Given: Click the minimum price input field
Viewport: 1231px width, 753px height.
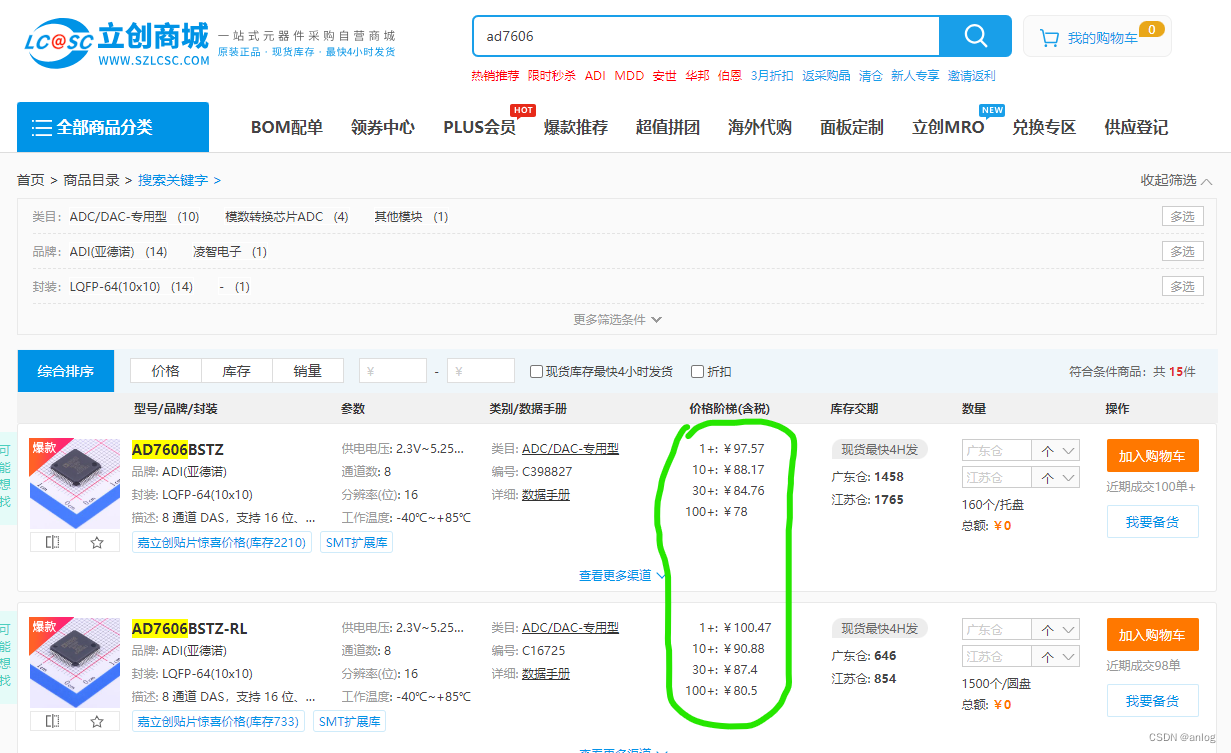Looking at the screenshot, I should click(x=393, y=371).
